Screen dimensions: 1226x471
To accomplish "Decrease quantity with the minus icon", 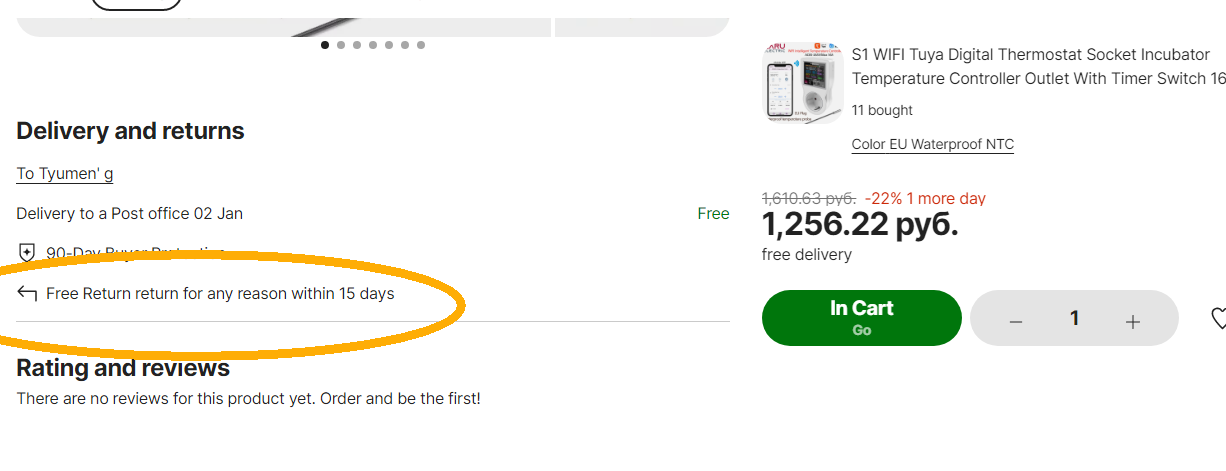I will (x=1016, y=321).
